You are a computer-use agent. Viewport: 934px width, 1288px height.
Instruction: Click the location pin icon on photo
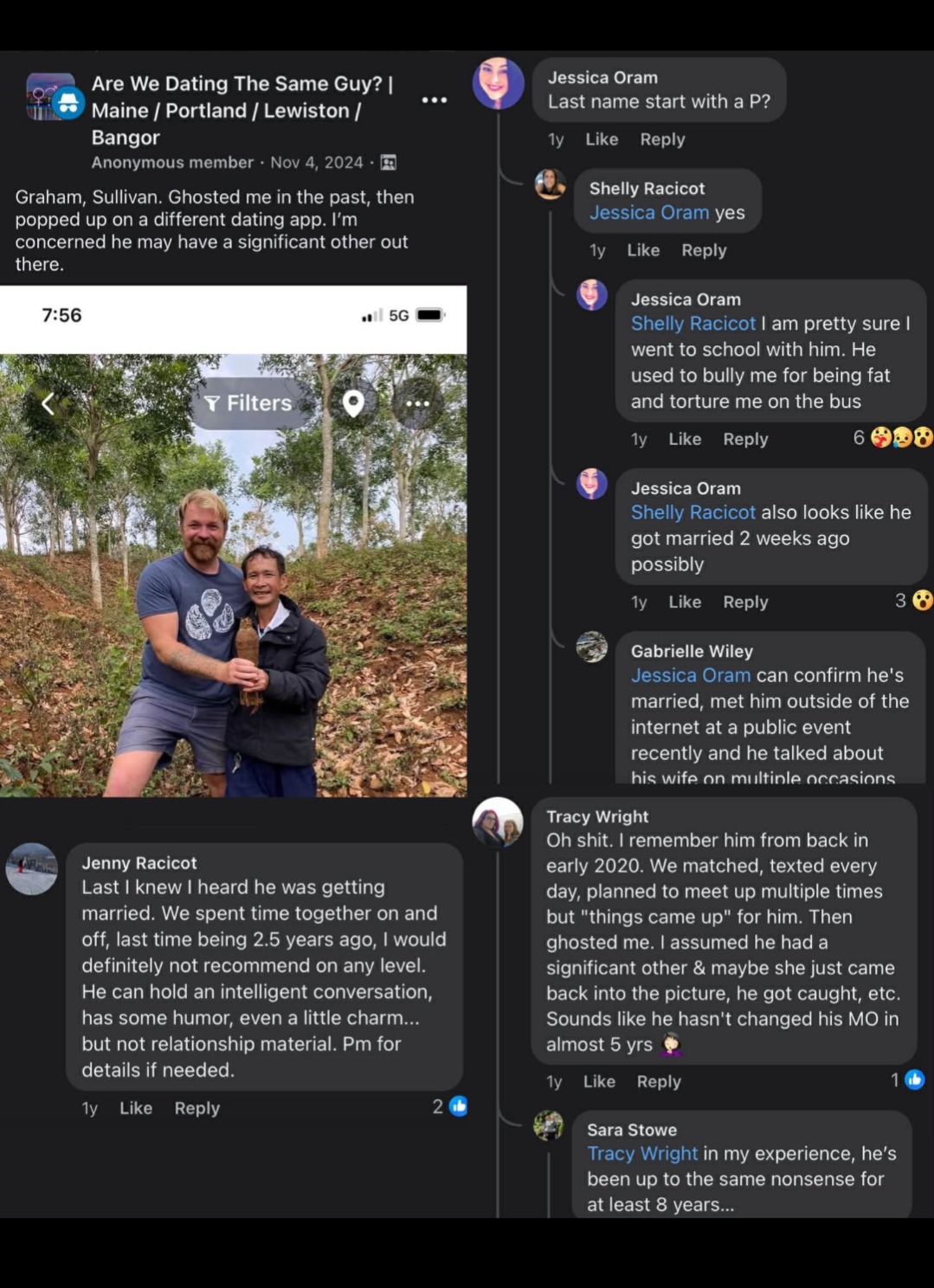pos(353,403)
